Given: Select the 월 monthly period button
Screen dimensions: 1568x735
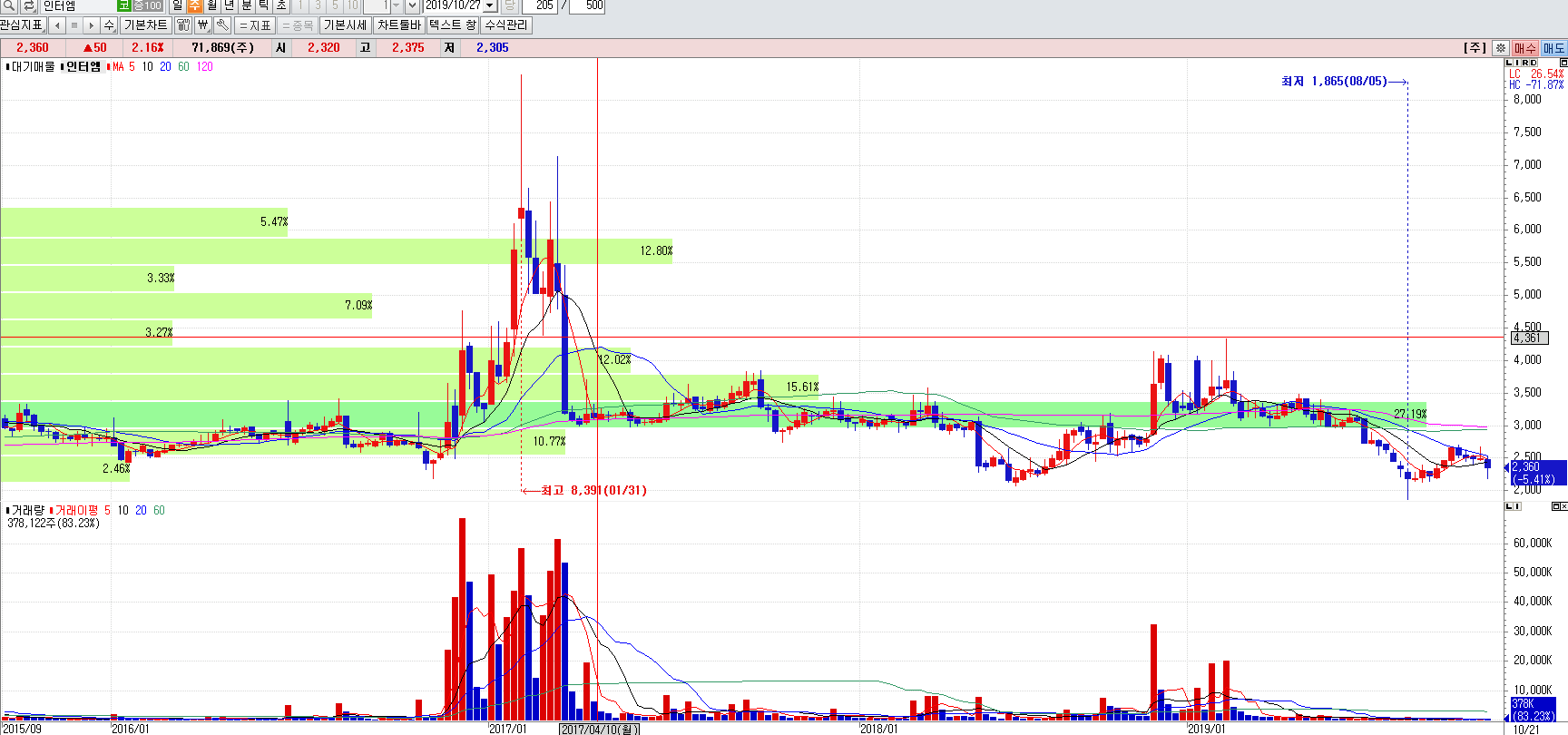Looking at the screenshot, I should click(211, 5).
